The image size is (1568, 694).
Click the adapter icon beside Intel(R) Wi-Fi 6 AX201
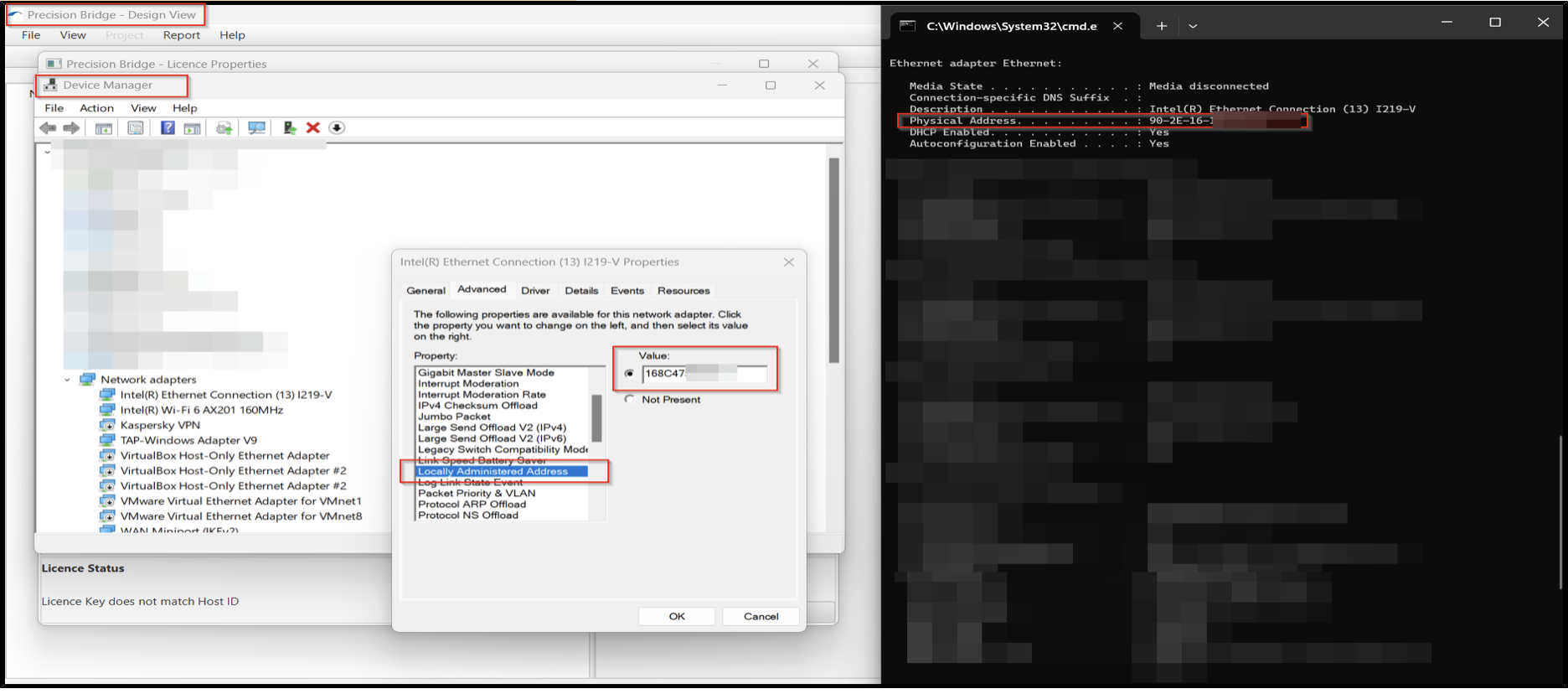click(107, 410)
